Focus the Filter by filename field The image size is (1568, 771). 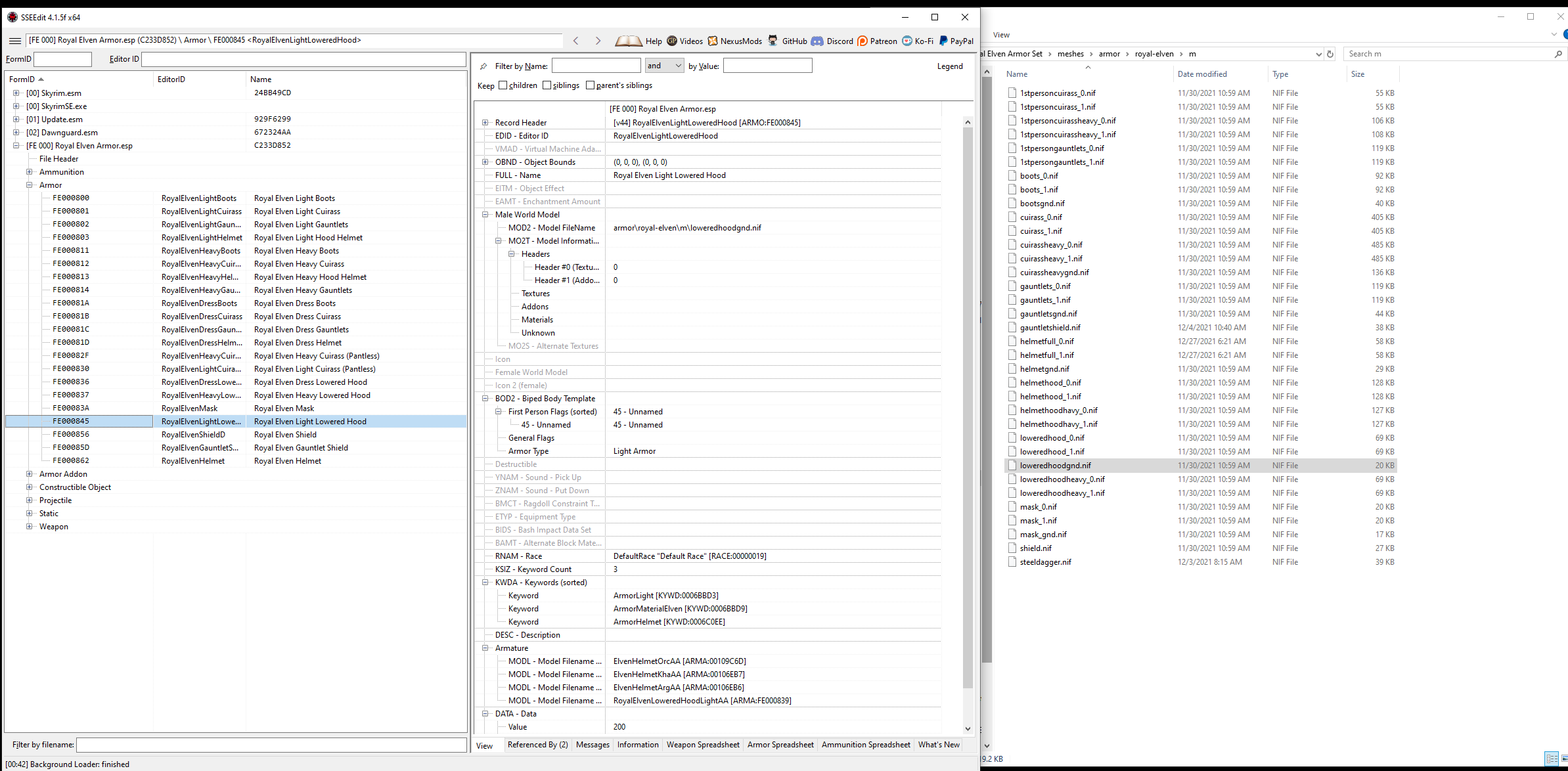[x=271, y=745]
